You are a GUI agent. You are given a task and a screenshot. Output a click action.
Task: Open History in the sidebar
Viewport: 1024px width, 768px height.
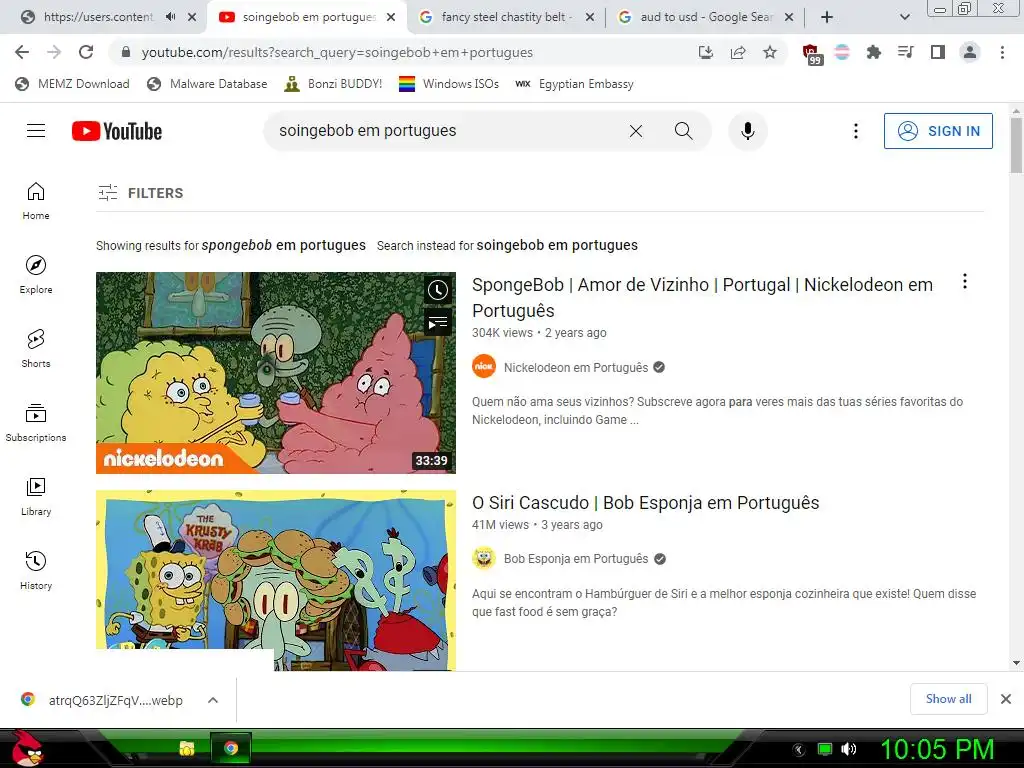[x=36, y=571]
